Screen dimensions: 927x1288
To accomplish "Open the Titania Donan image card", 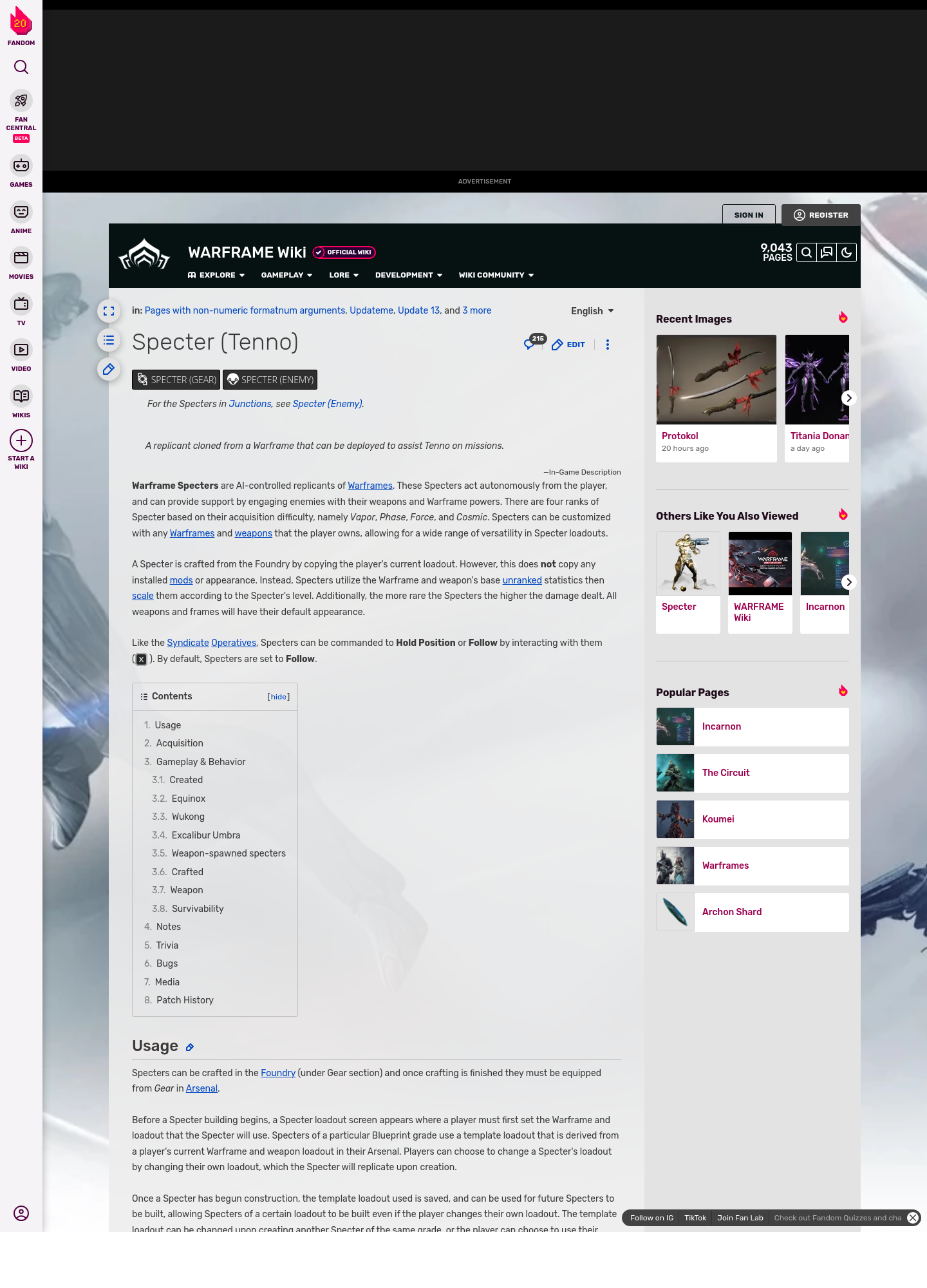I will 817,398.
